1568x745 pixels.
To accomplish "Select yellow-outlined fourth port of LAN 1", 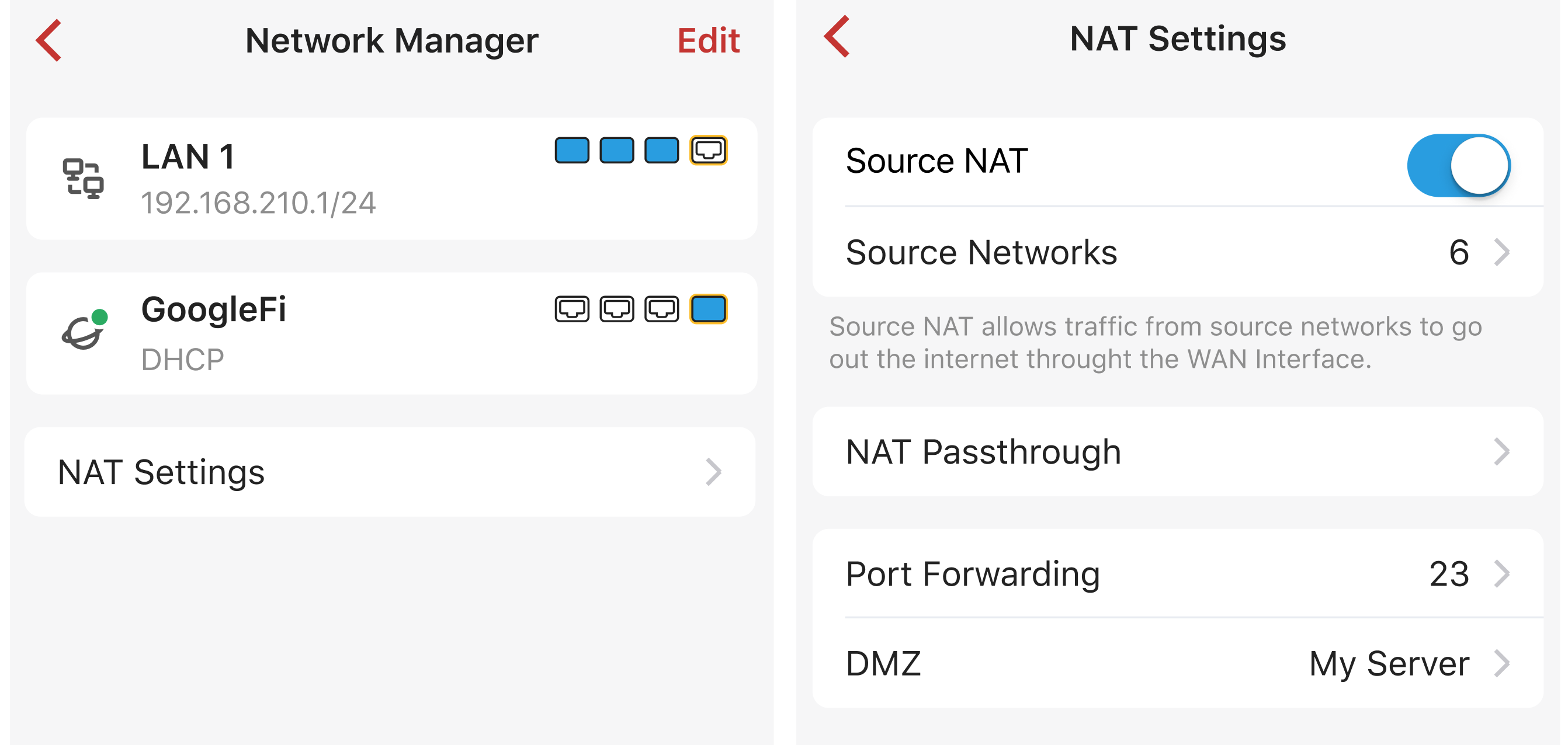I will tap(708, 150).
